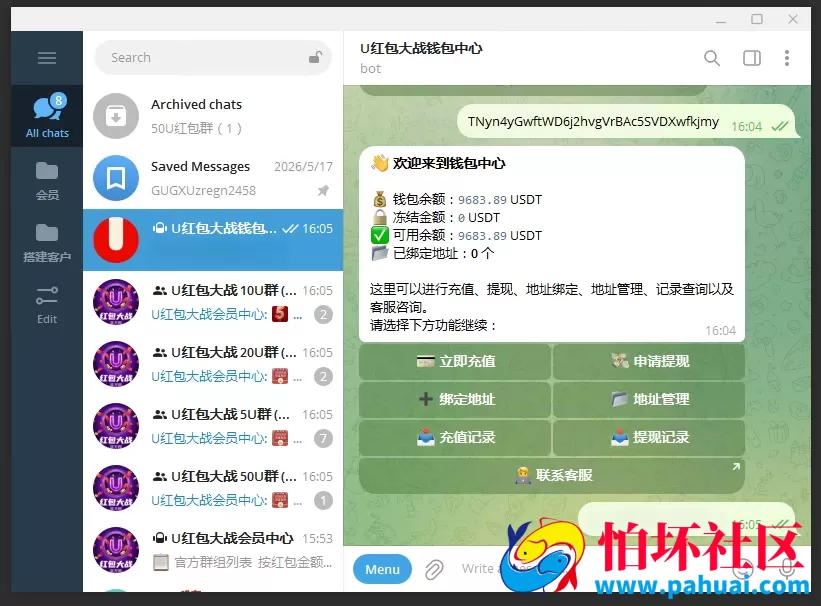821x606 pixels.
Task: Search in this chat via magnifier icon
Action: (712, 58)
